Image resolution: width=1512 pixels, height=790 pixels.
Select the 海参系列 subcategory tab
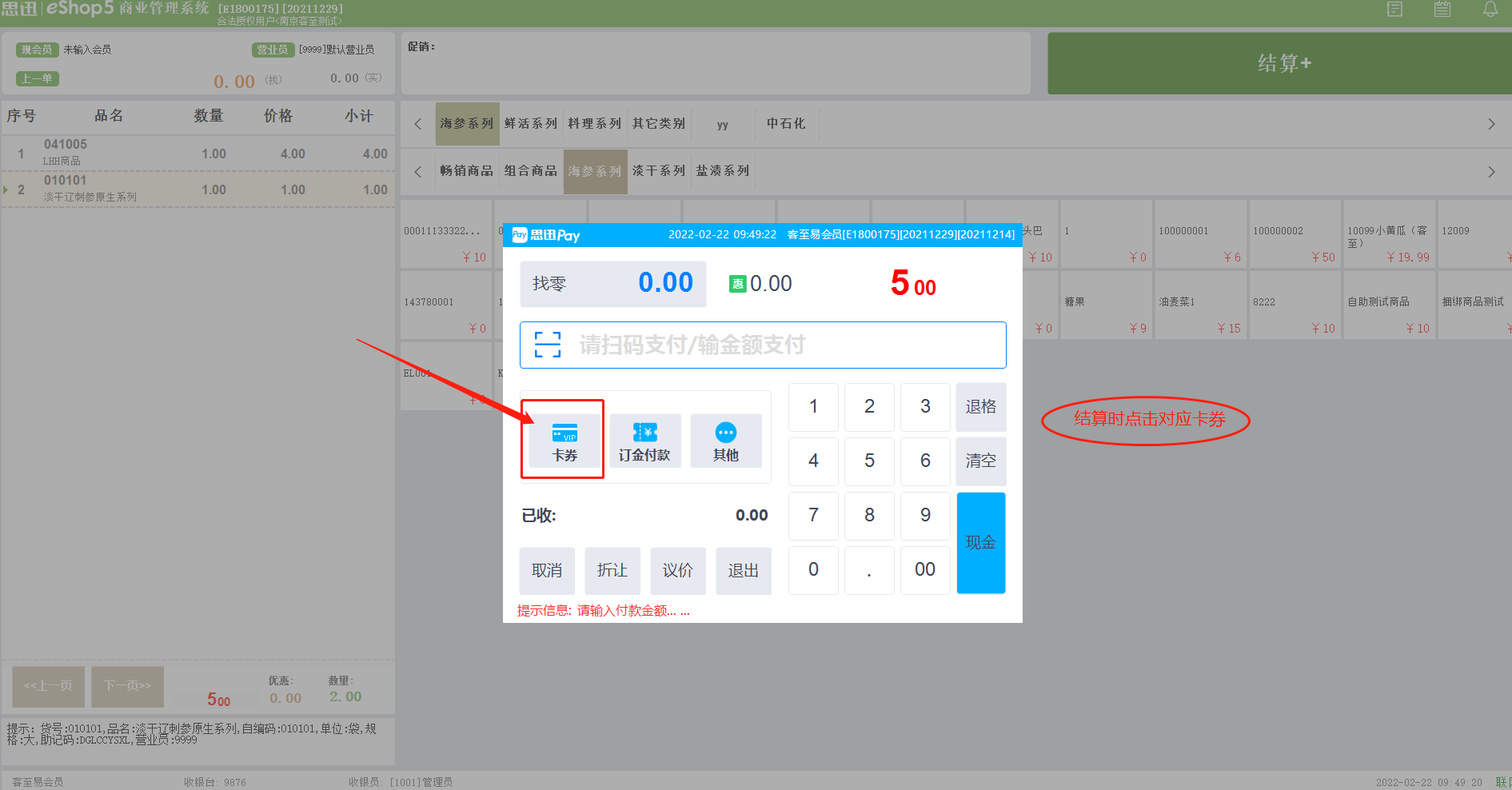pos(595,171)
